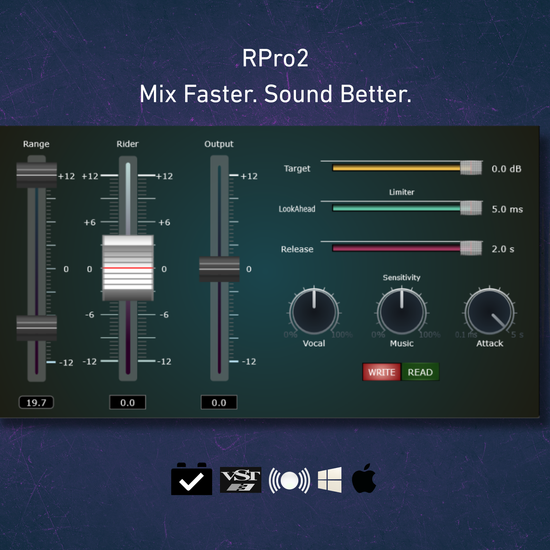
Task: Click the VST3 logo icon
Action: click(x=241, y=480)
